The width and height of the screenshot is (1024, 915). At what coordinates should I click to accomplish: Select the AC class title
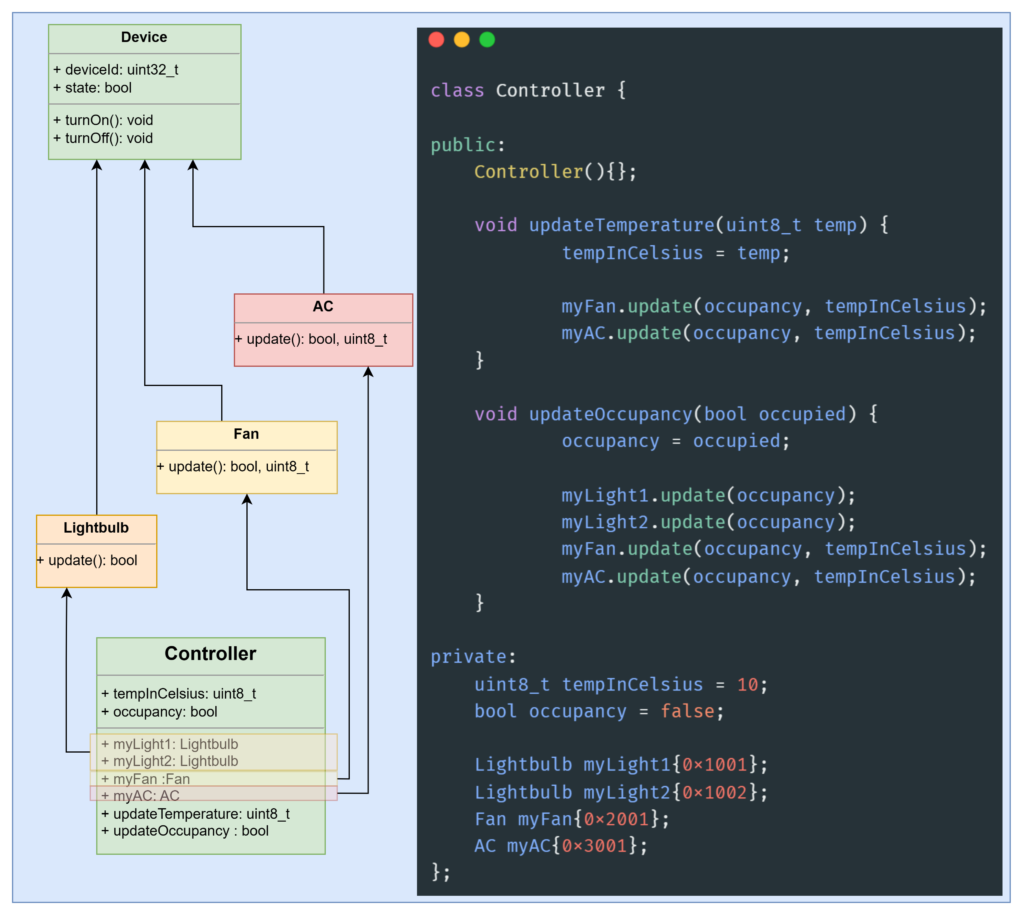(323, 306)
